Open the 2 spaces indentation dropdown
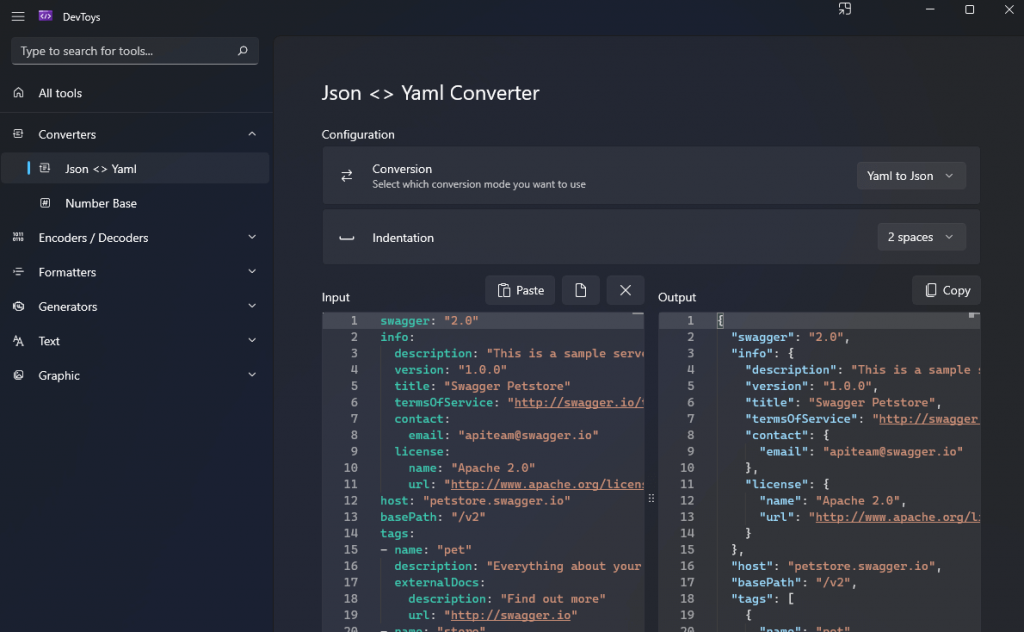 (x=921, y=237)
